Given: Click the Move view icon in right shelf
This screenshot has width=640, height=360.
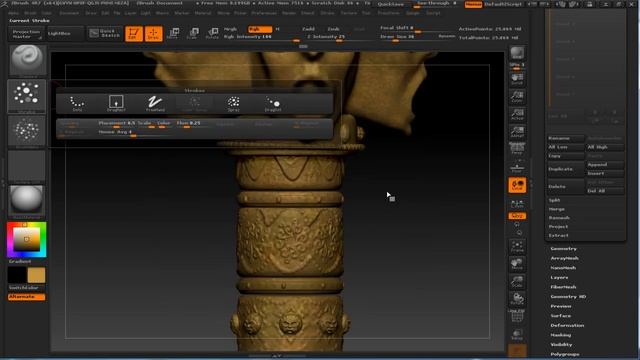Looking at the screenshot, I should 517,264.
